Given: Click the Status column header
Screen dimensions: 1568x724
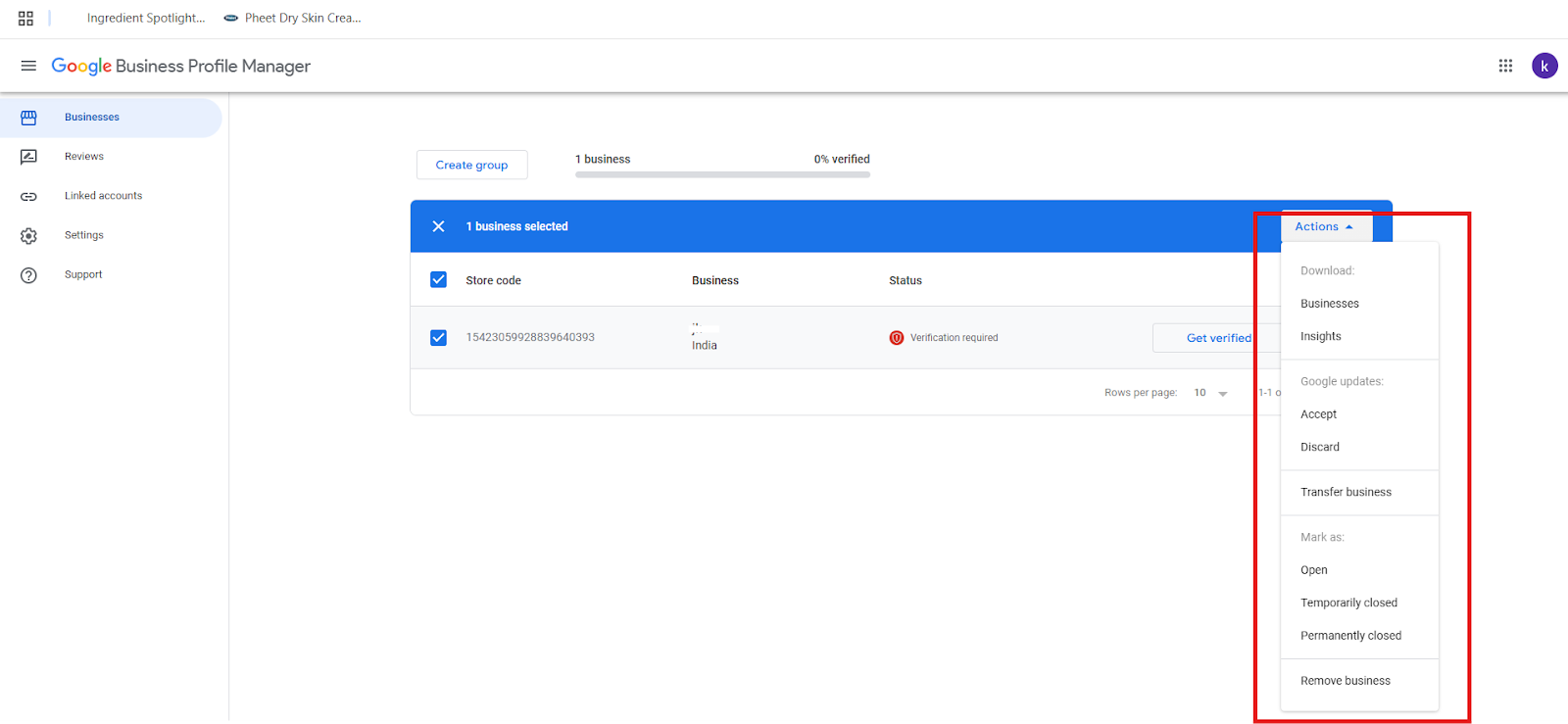Looking at the screenshot, I should pos(906,280).
